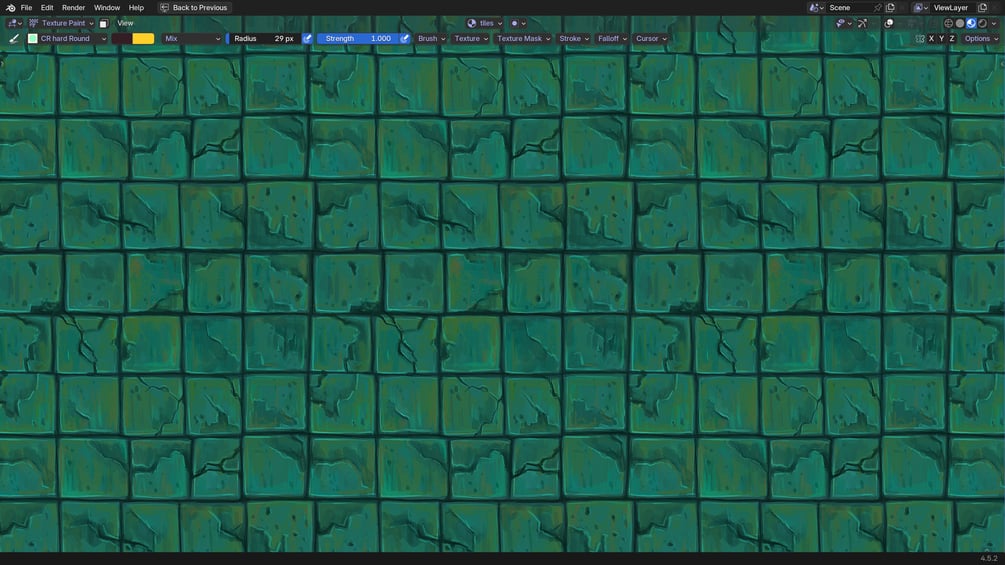
Task: Open the Window menu
Action: tap(106, 8)
